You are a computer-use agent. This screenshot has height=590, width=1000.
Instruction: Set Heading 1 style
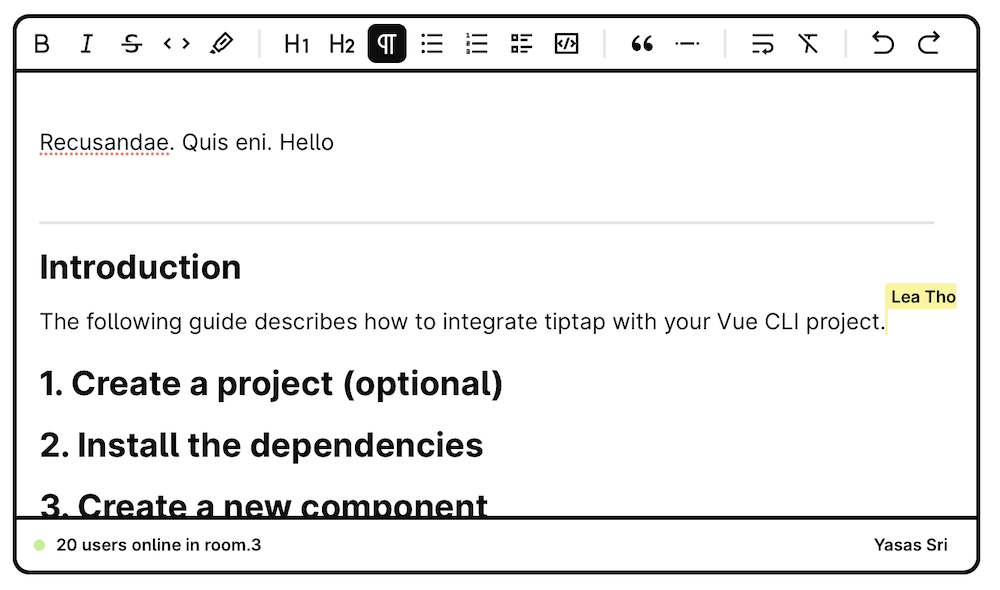click(x=297, y=44)
